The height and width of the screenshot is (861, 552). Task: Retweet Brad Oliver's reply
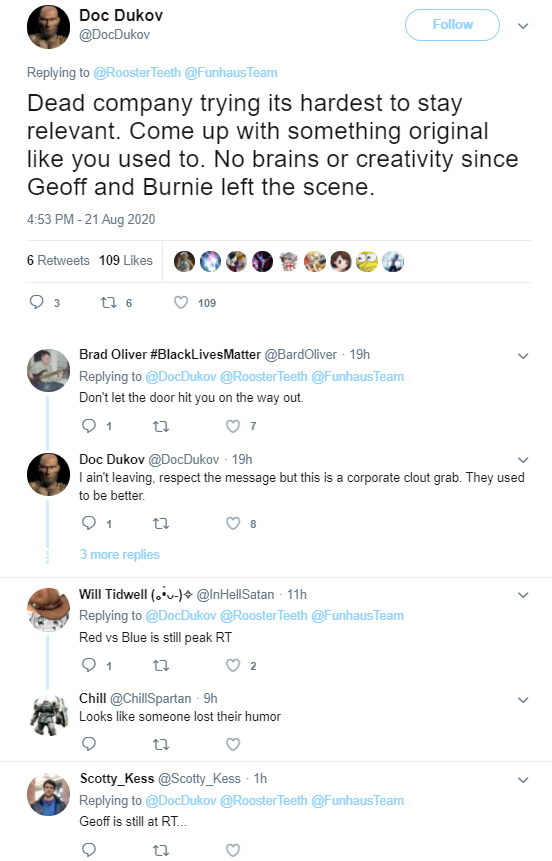click(x=160, y=426)
